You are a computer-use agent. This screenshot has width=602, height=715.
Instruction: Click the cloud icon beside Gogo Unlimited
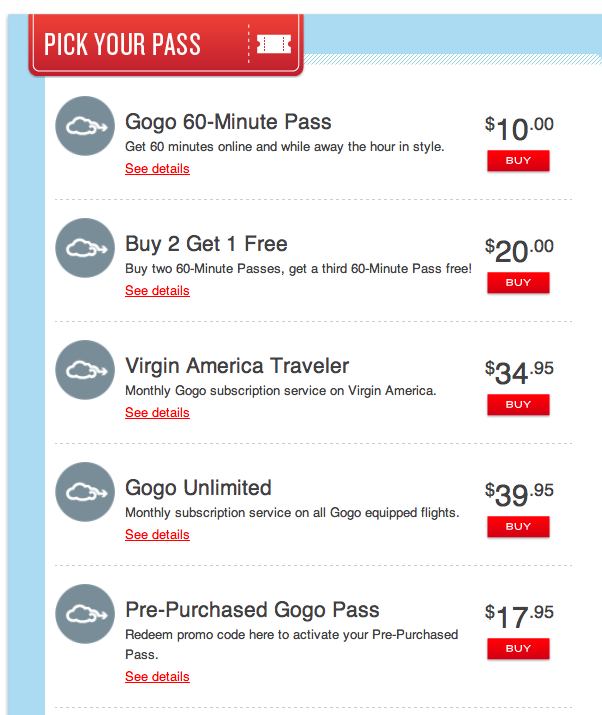click(85, 492)
